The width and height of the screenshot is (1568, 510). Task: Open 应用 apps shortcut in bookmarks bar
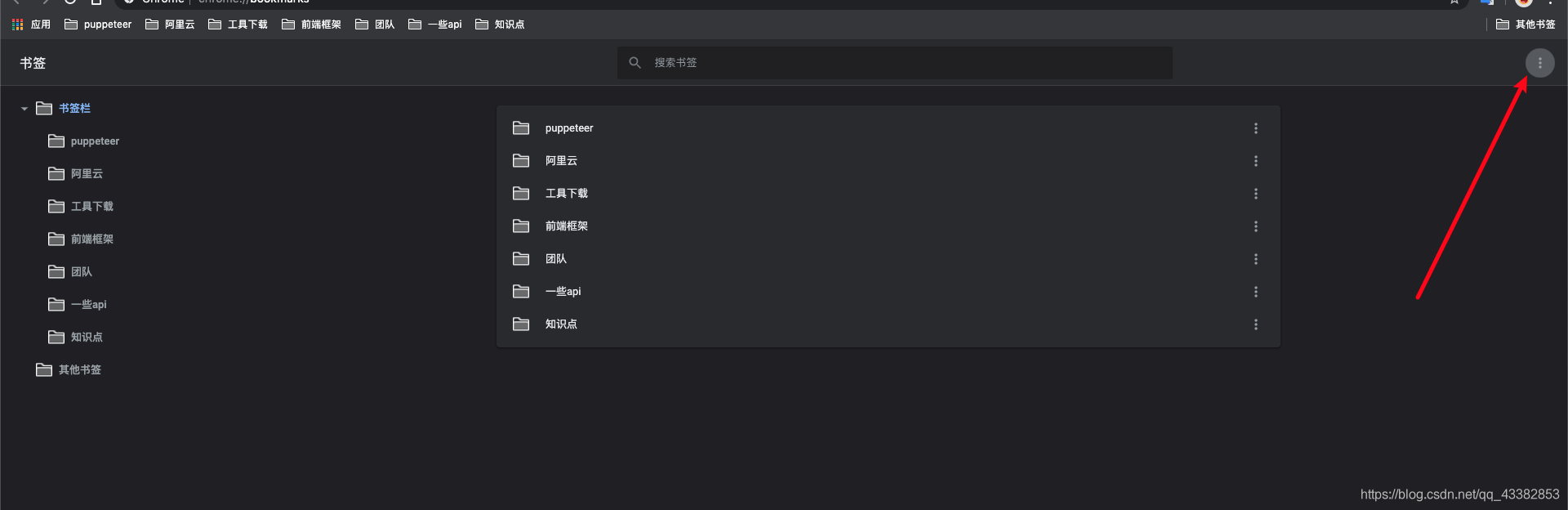pyautogui.click(x=31, y=25)
